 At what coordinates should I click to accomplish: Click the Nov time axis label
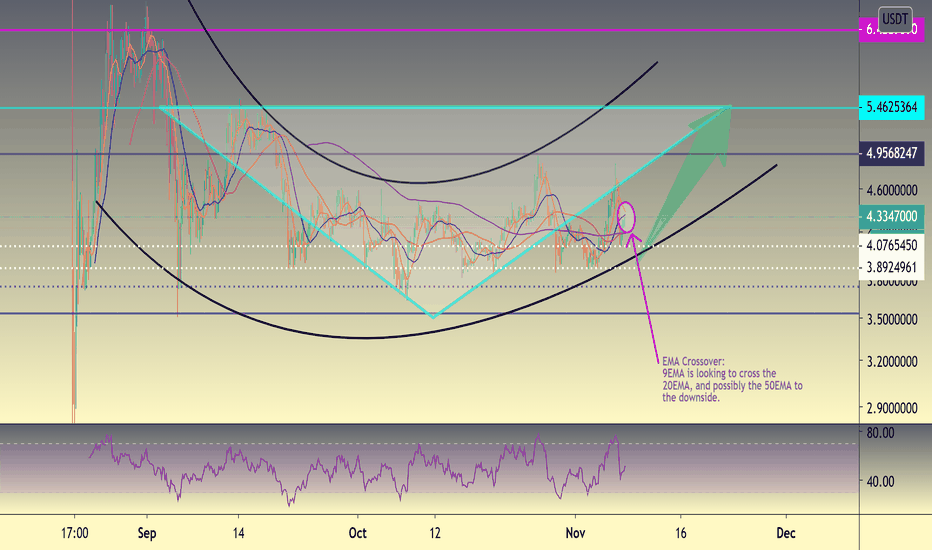click(575, 533)
